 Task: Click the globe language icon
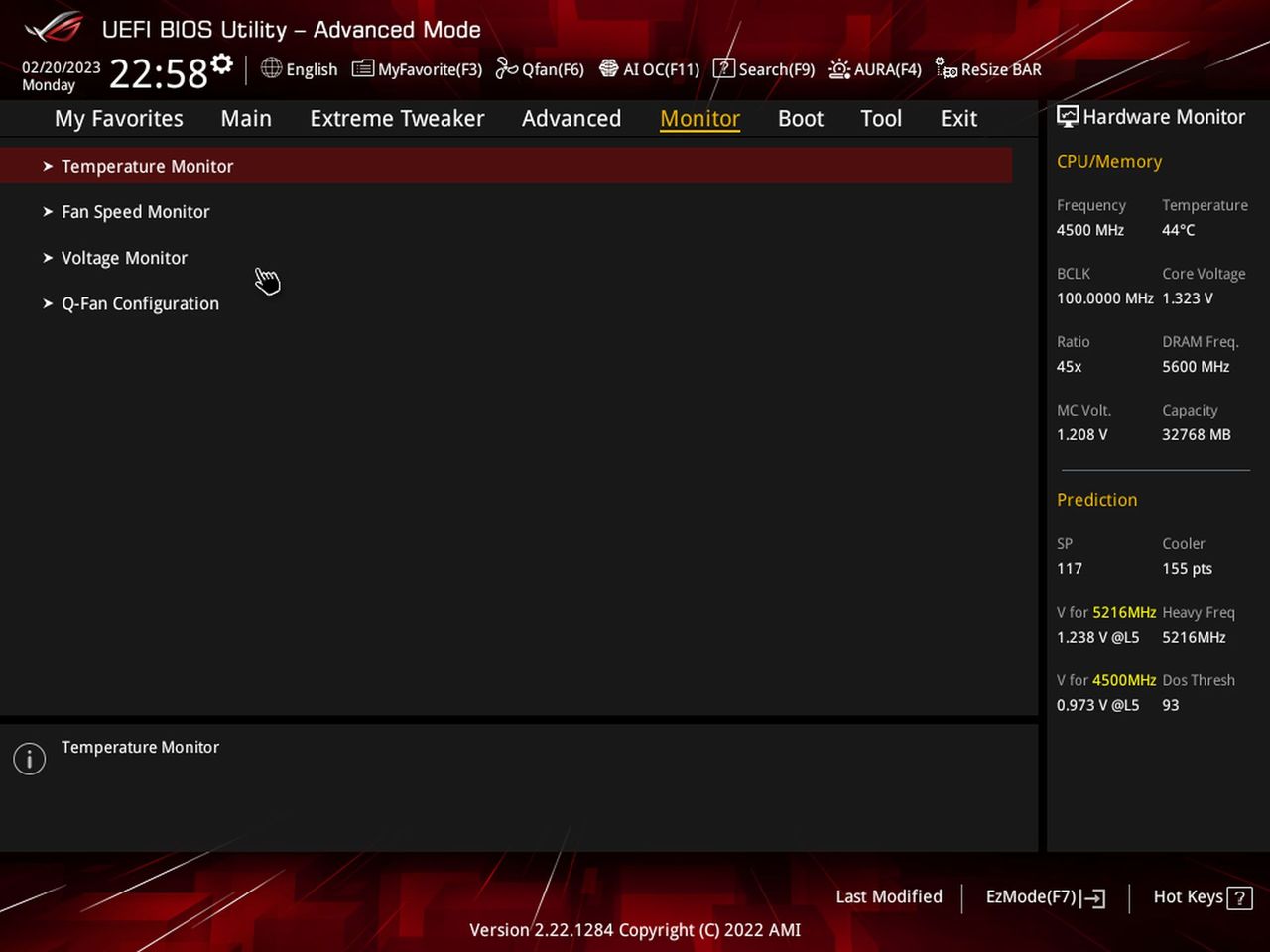(x=271, y=68)
